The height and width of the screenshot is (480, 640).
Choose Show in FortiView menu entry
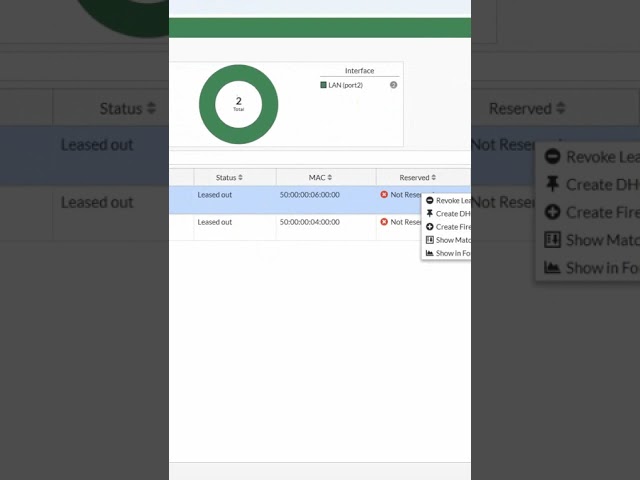453,253
